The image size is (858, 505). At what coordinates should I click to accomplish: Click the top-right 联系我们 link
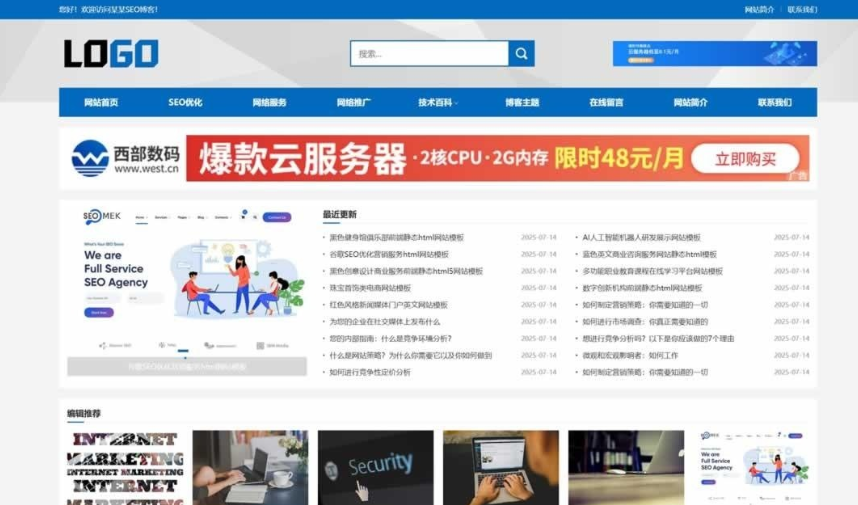pos(801,10)
